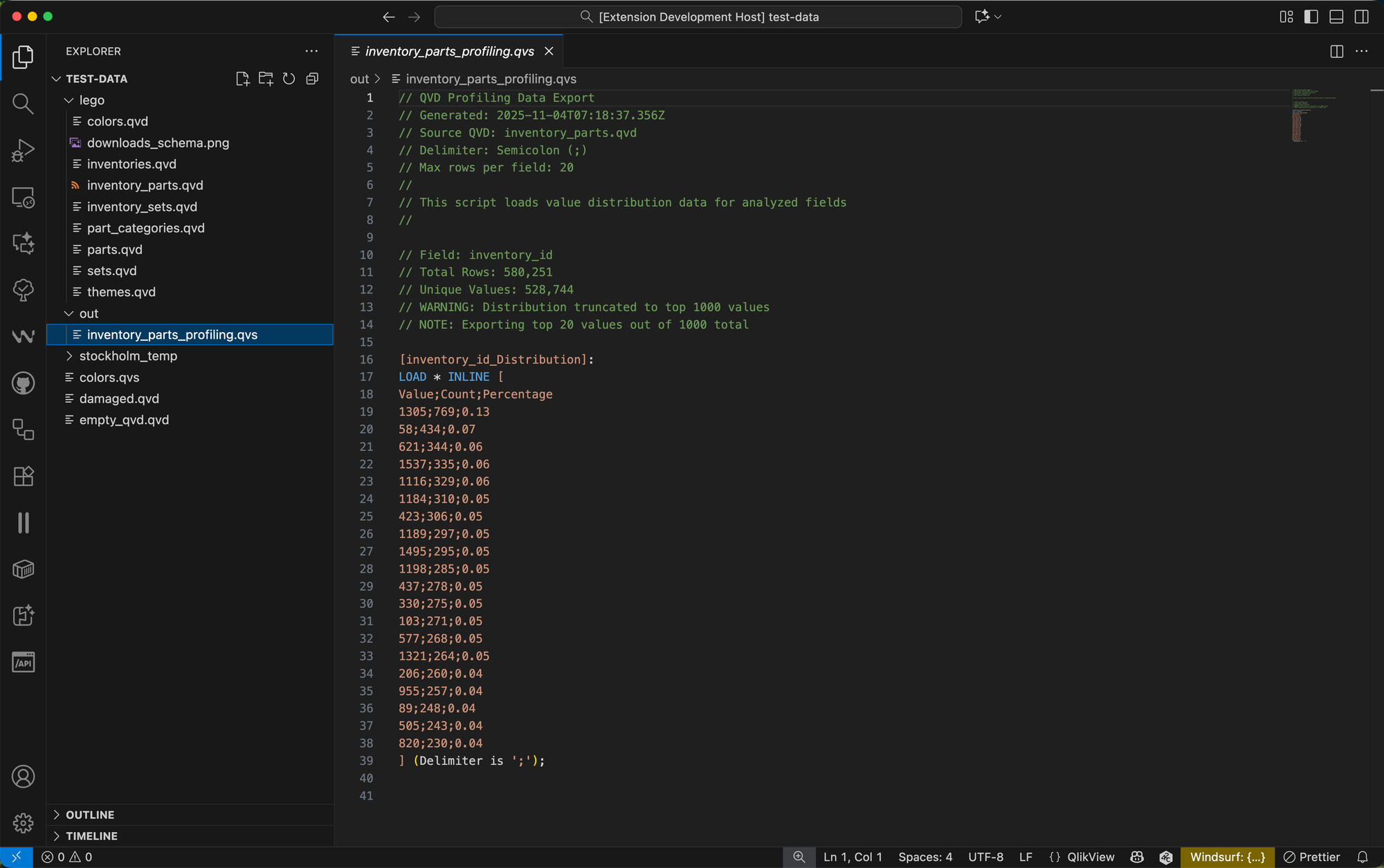Toggle the bottom panel visibility
Viewport: 1384px width, 868px height.
[1336, 17]
